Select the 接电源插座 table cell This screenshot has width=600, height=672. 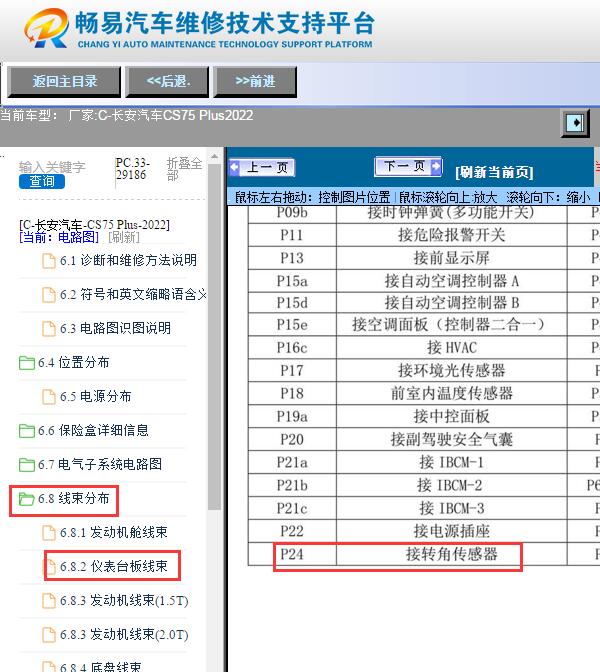tap(452, 531)
